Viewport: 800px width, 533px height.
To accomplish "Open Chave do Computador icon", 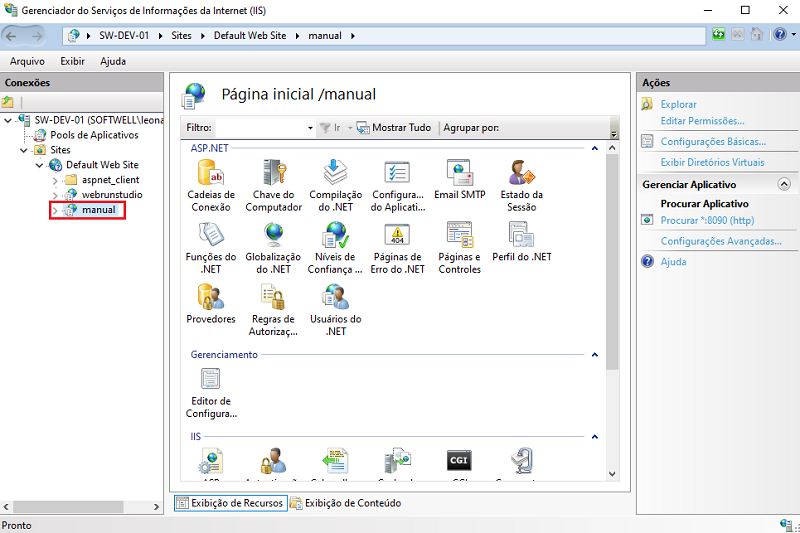I will 273,185.
